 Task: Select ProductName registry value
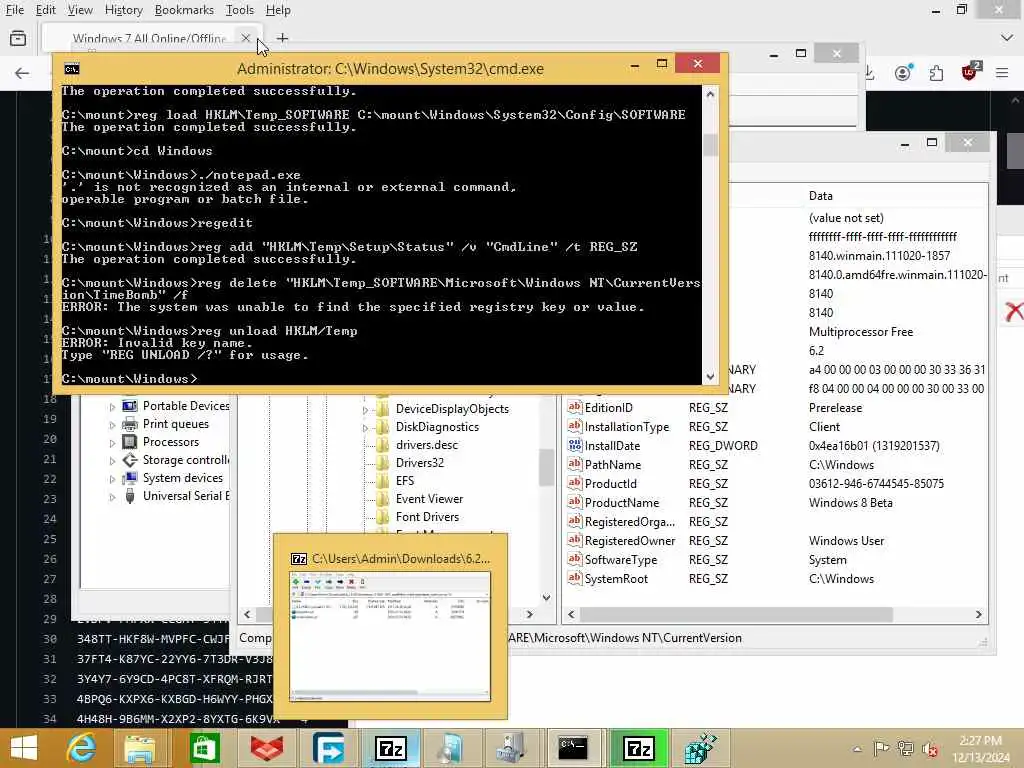tap(622, 503)
